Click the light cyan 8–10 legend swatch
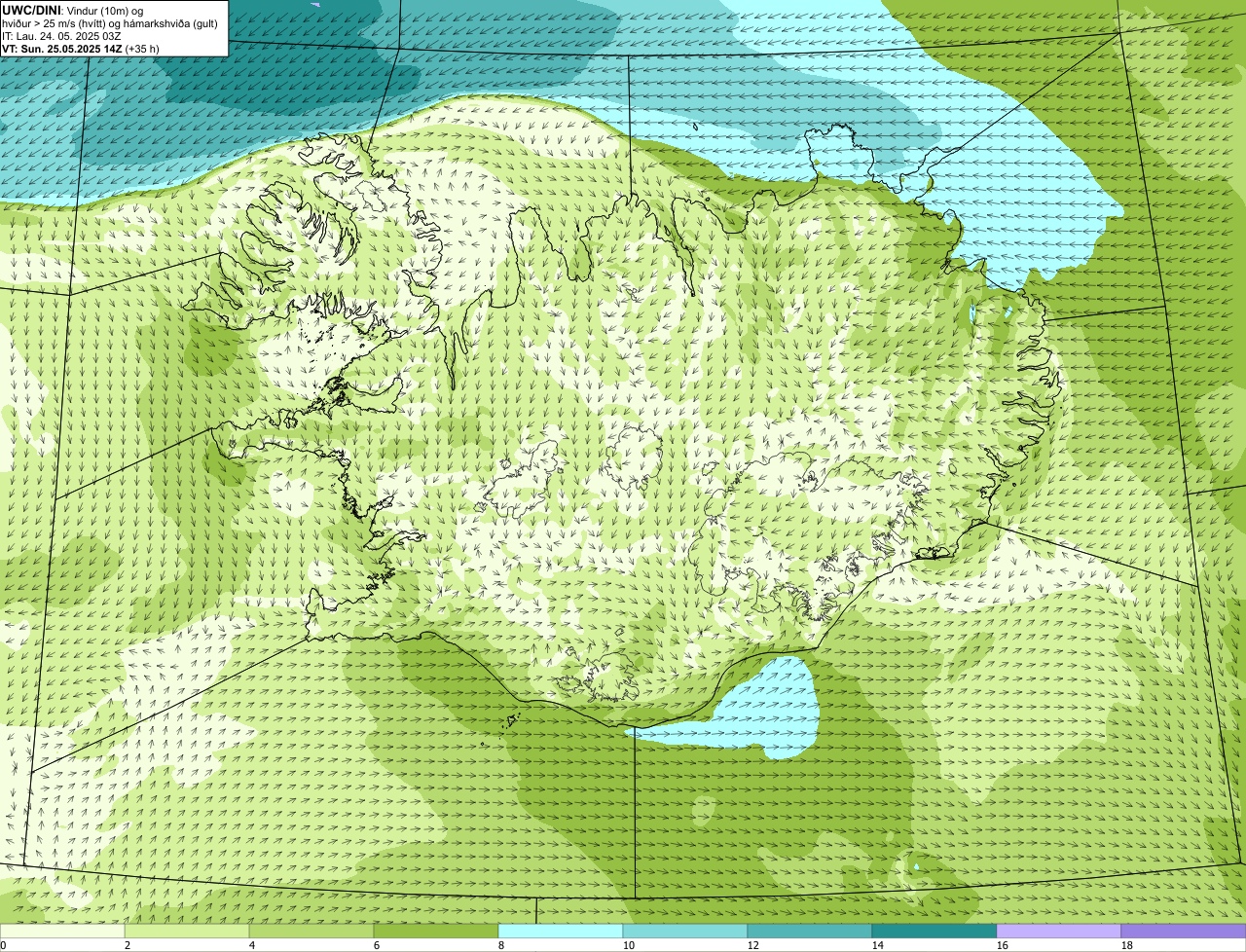Image resolution: width=1246 pixels, height=952 pixels. coord(561,931)
